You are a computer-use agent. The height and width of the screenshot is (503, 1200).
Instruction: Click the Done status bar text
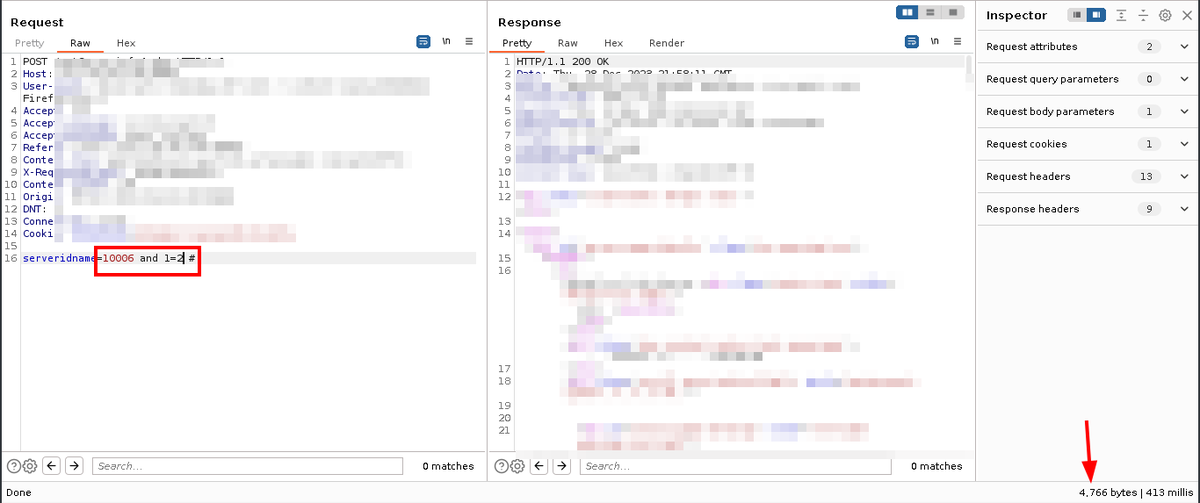[18, 493]
